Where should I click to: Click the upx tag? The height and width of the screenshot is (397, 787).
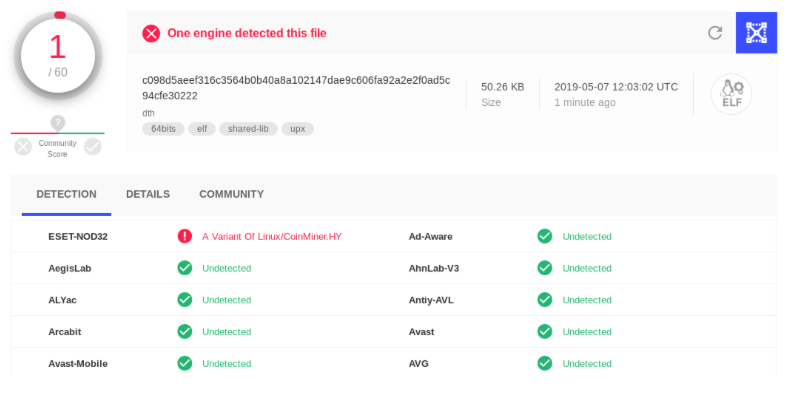[x=297, y=129]
